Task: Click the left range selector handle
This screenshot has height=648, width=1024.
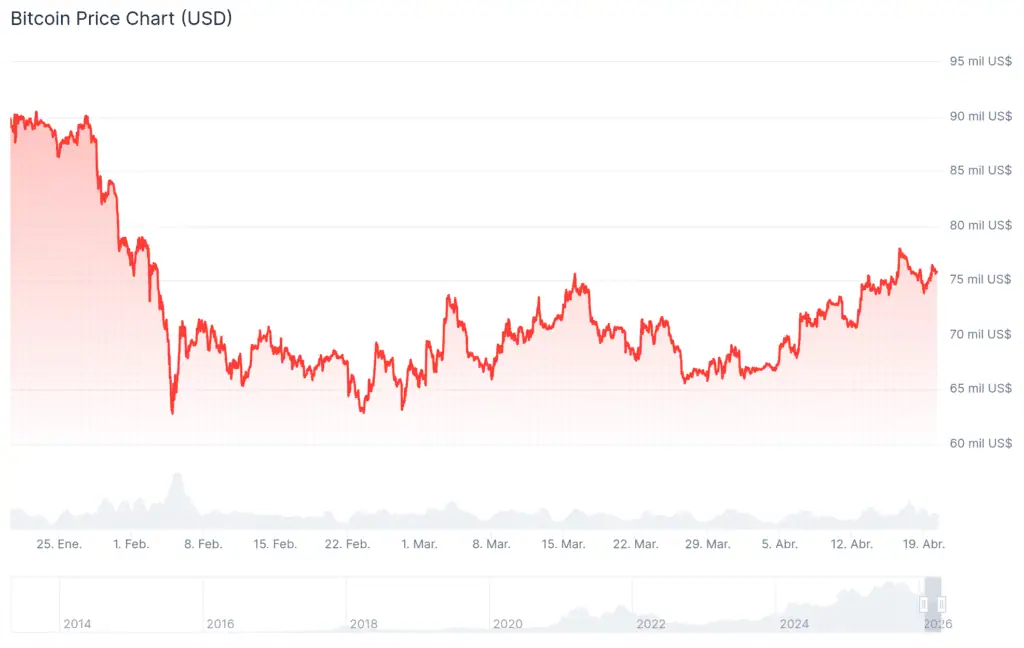Action: [924, 604]
